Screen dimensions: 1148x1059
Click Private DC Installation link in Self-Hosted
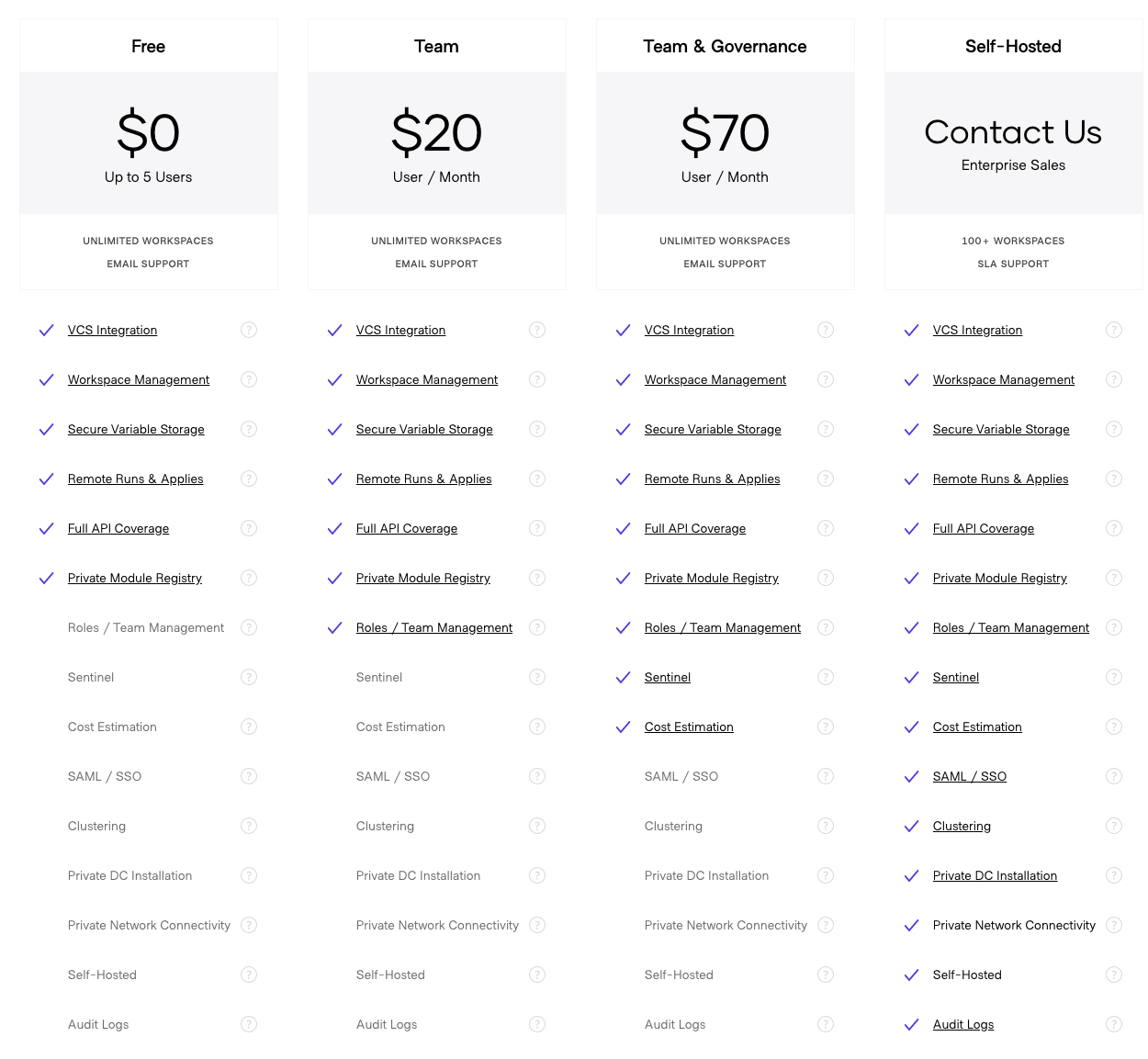point(995,875)
